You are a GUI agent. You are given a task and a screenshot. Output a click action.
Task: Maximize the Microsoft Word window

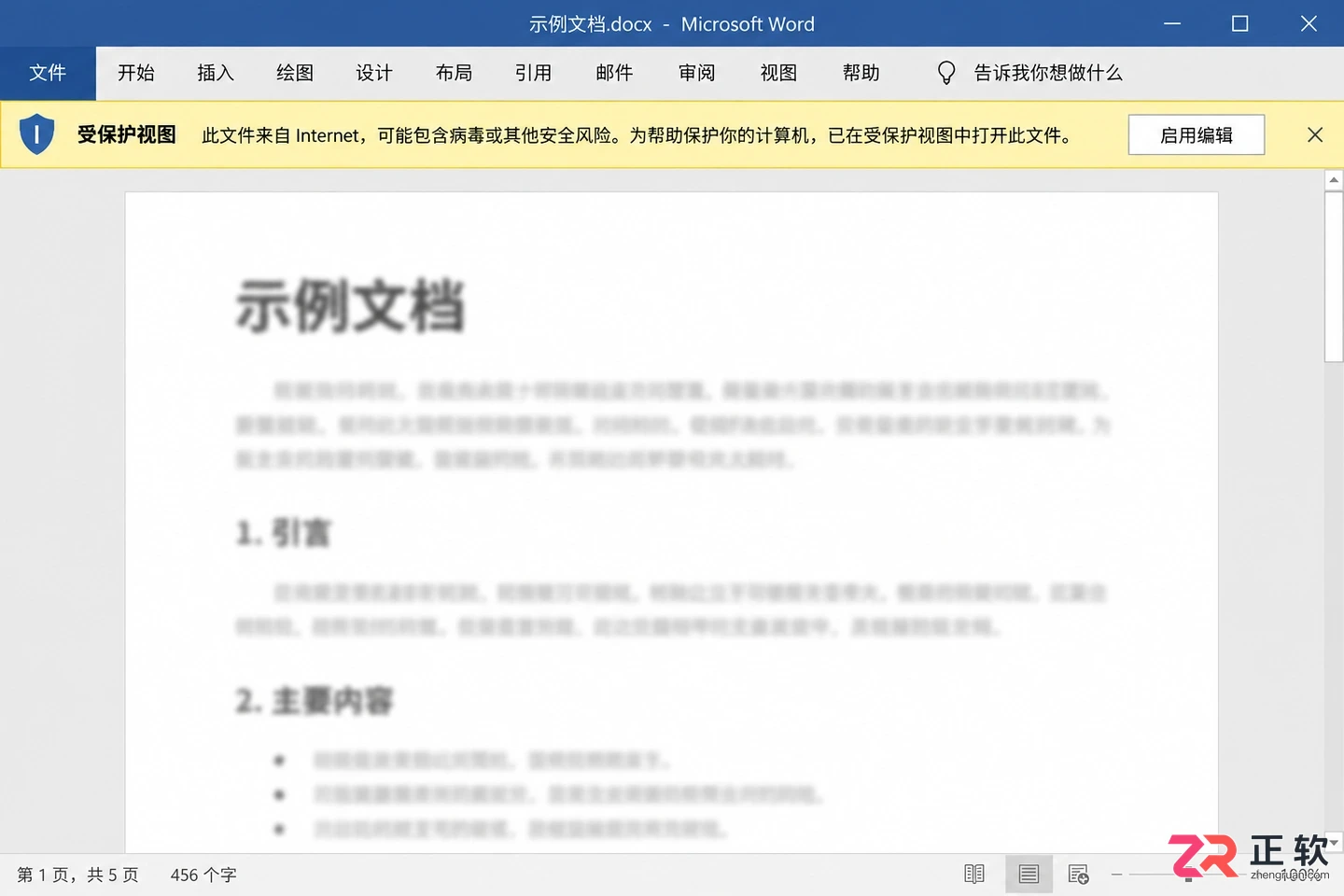pyautogui.click(x=1239, y=23)
